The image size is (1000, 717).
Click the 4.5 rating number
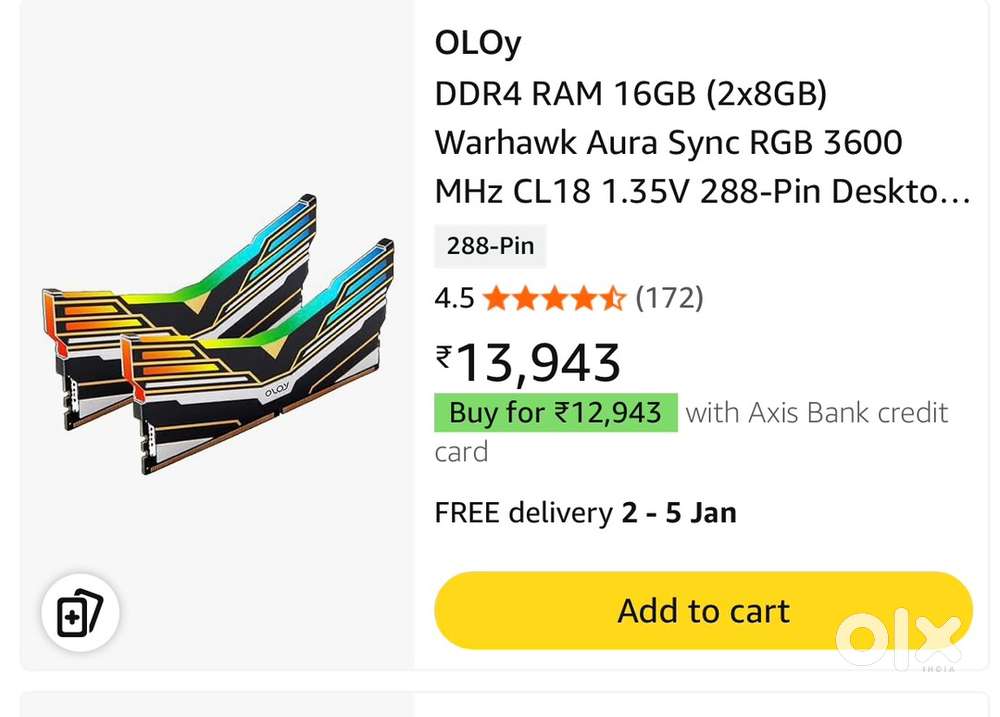pos(454,298)
